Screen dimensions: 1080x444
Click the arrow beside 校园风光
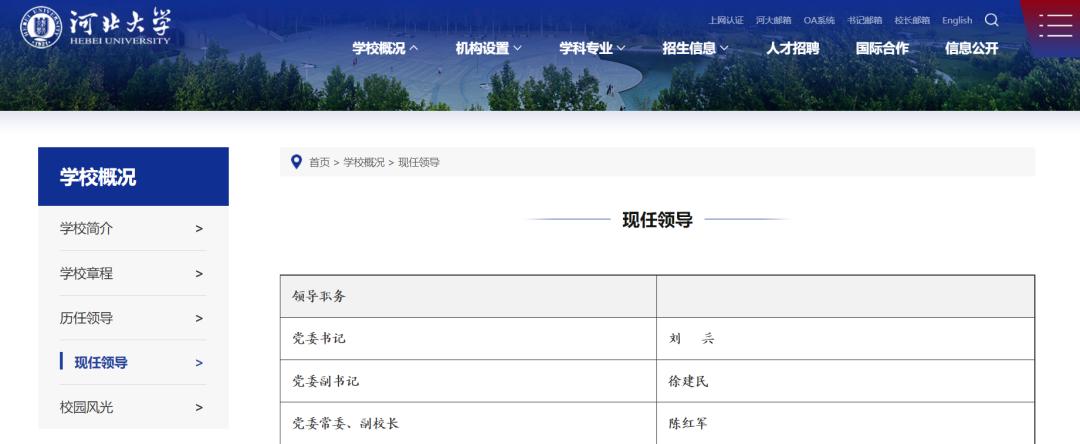click(199, 408)
